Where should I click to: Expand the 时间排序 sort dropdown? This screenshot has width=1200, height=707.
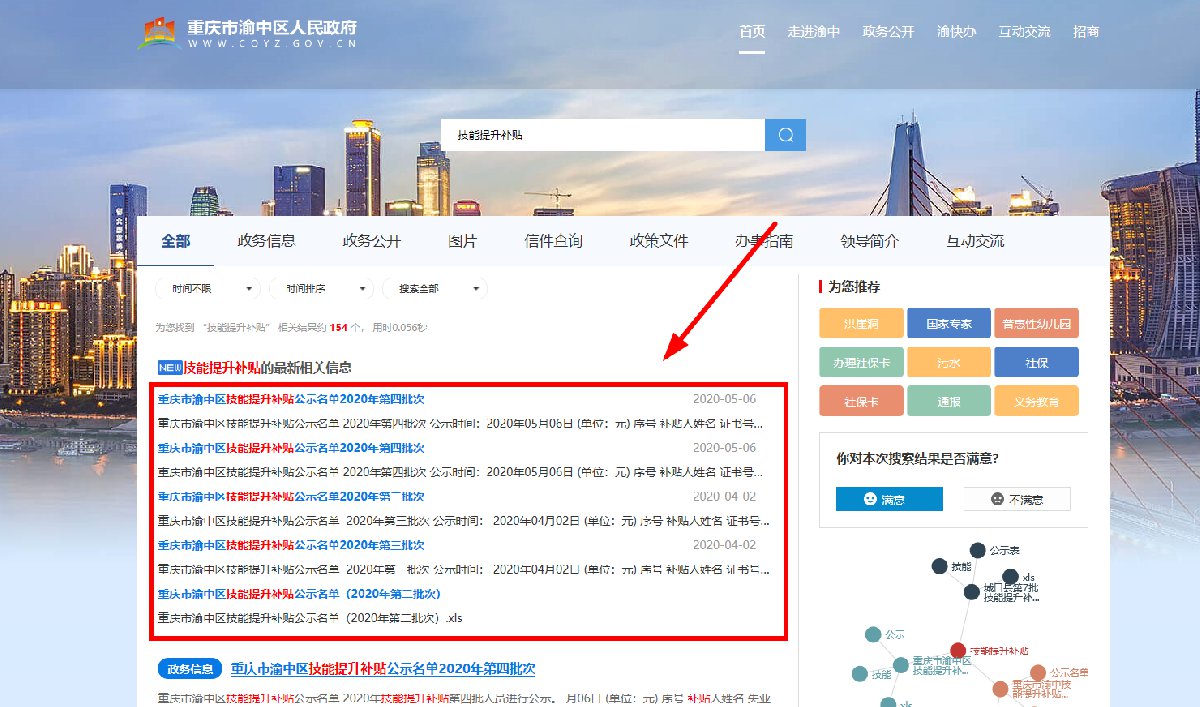[x=324, y=289]
